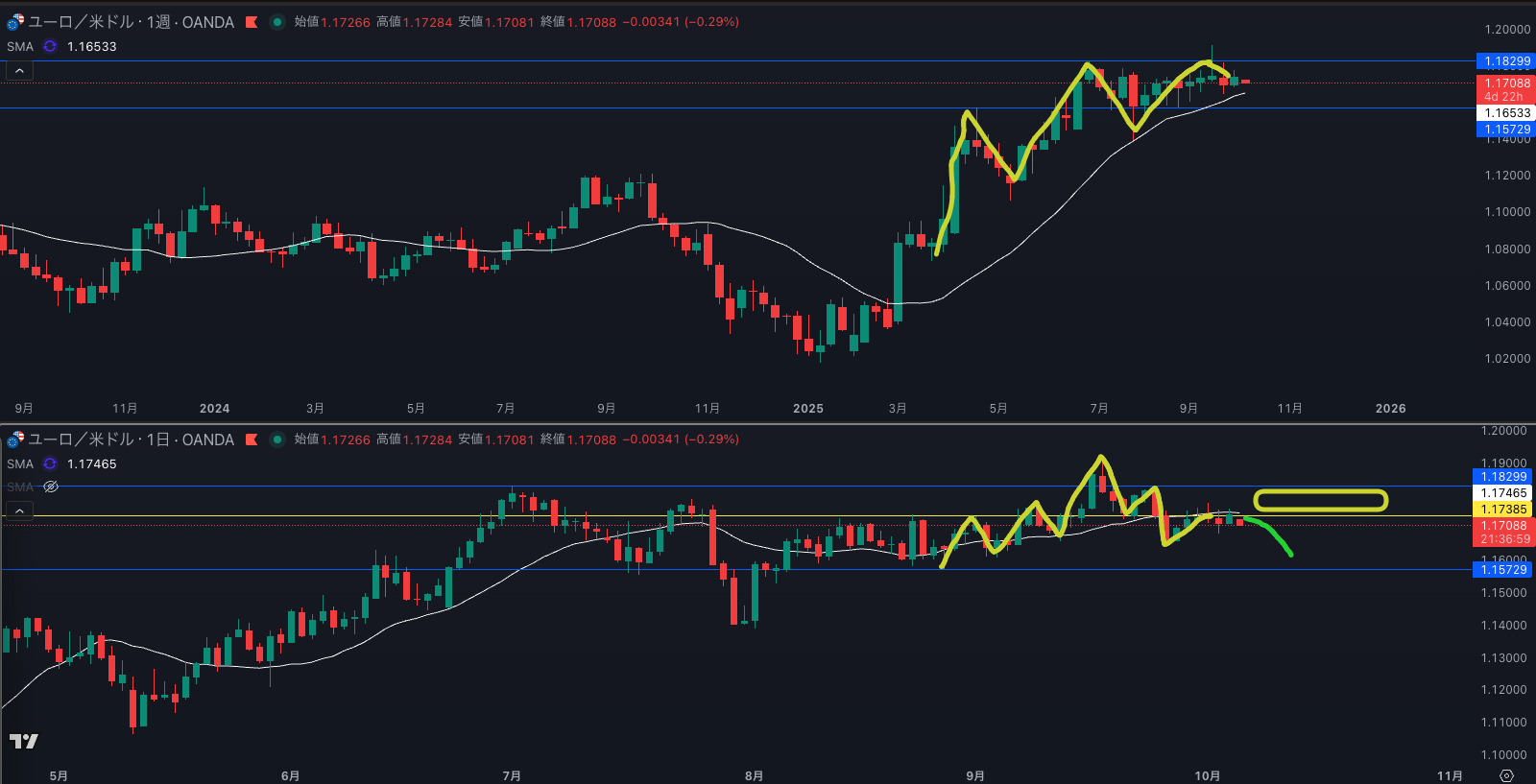1536x784 pixels.
Task: Click the green market status dot on the weekly chart
Action: coord(277,22)
